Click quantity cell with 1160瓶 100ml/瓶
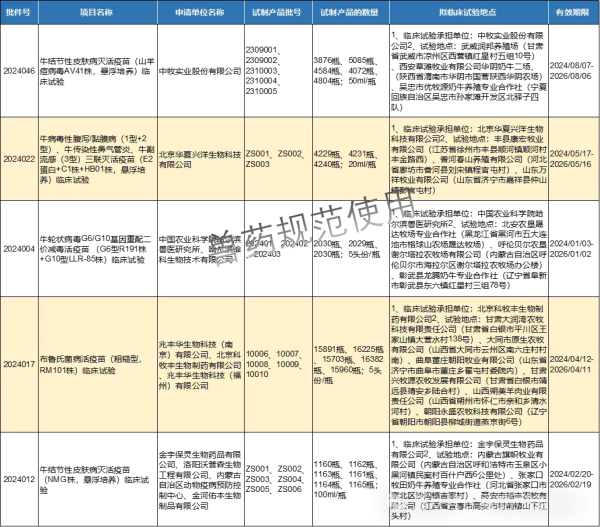 click(351, 479)
